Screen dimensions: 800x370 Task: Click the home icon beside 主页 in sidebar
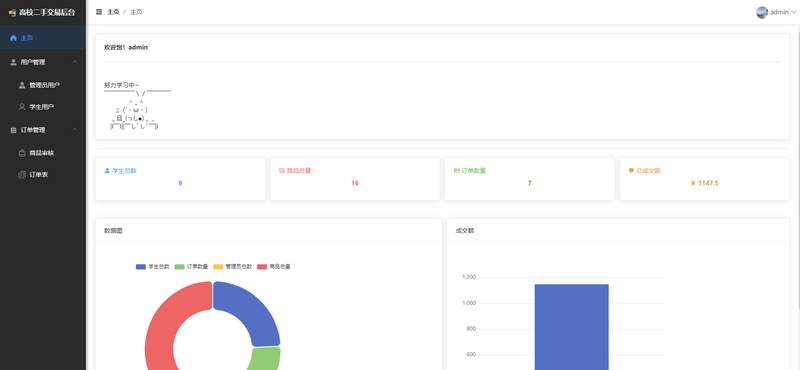(x=13, y=38)
